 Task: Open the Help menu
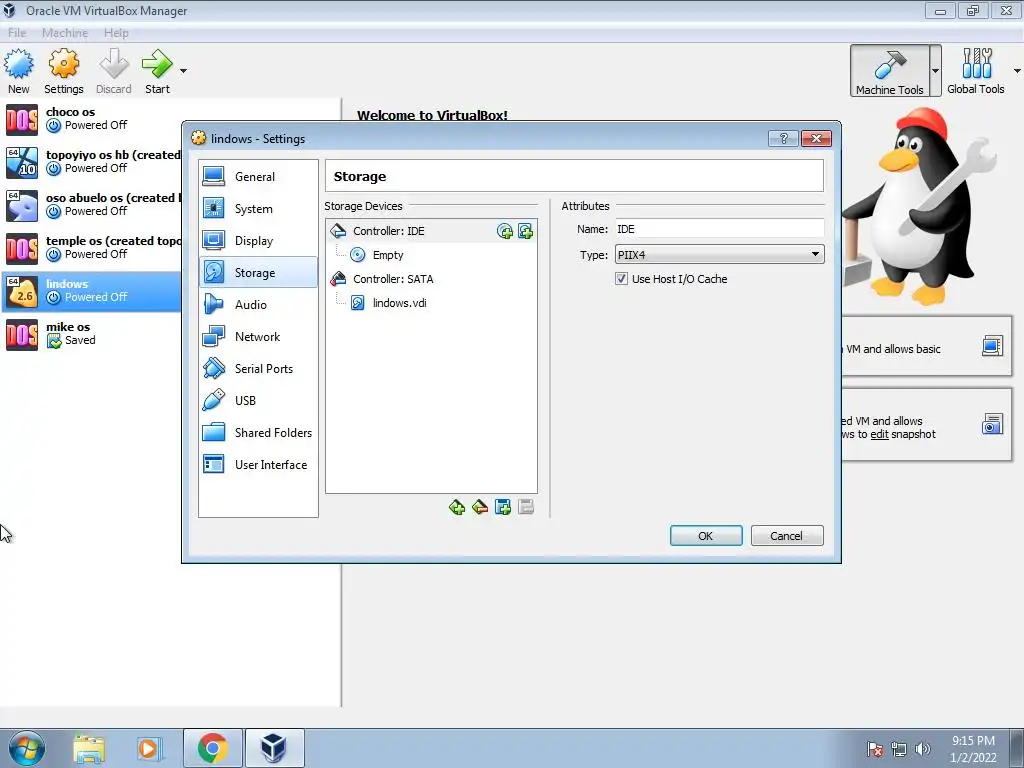(x=116, y=33)
